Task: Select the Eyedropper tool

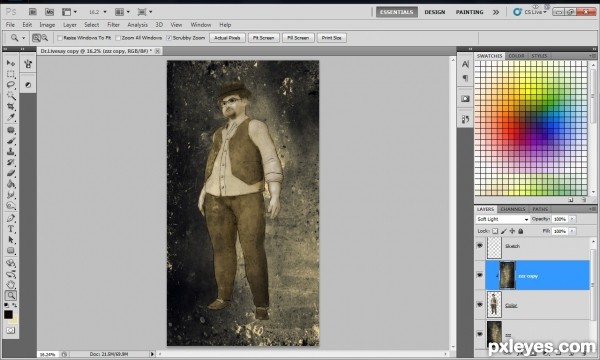Action: coord(11,117)
